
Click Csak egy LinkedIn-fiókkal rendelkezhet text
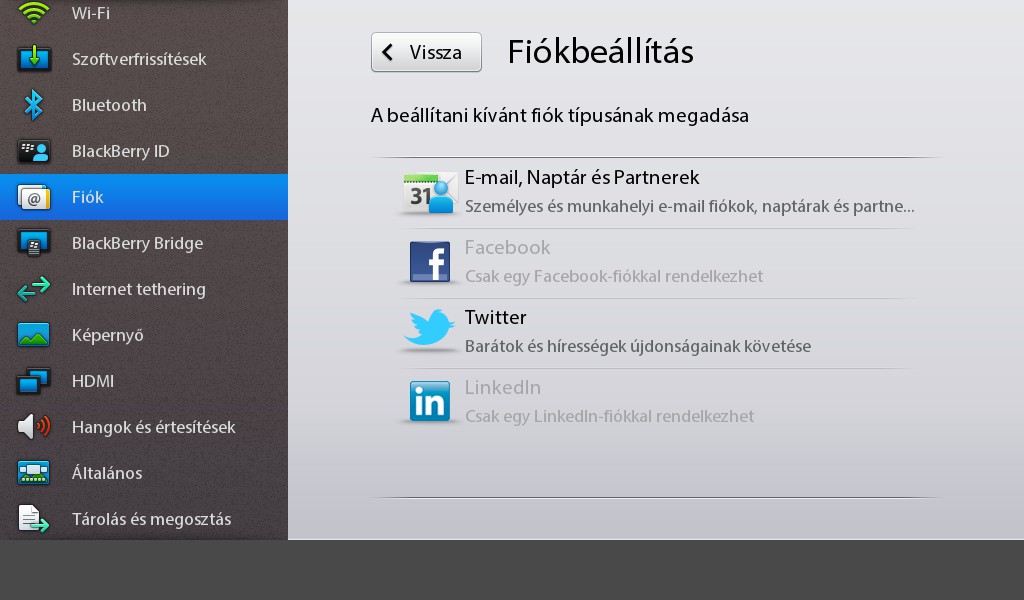[x=609, y=417]
